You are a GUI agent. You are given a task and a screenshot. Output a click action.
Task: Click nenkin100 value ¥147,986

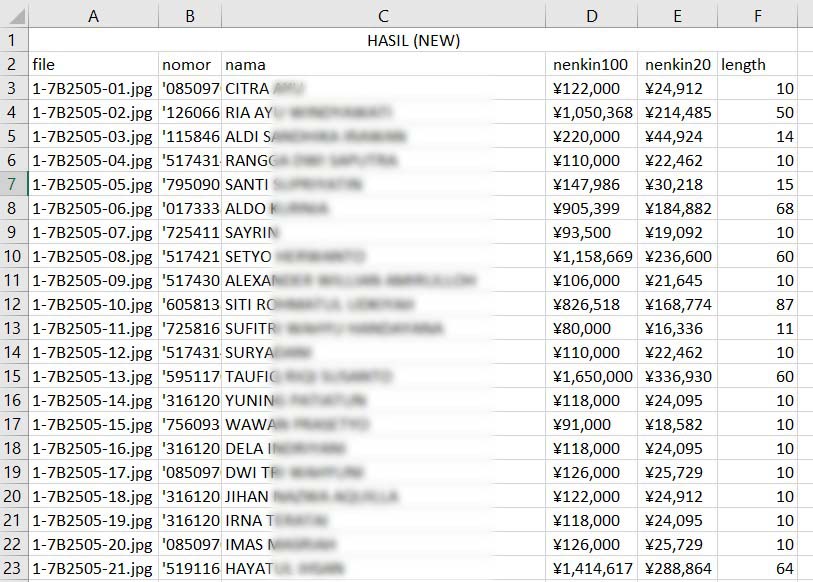coord(592,184)
